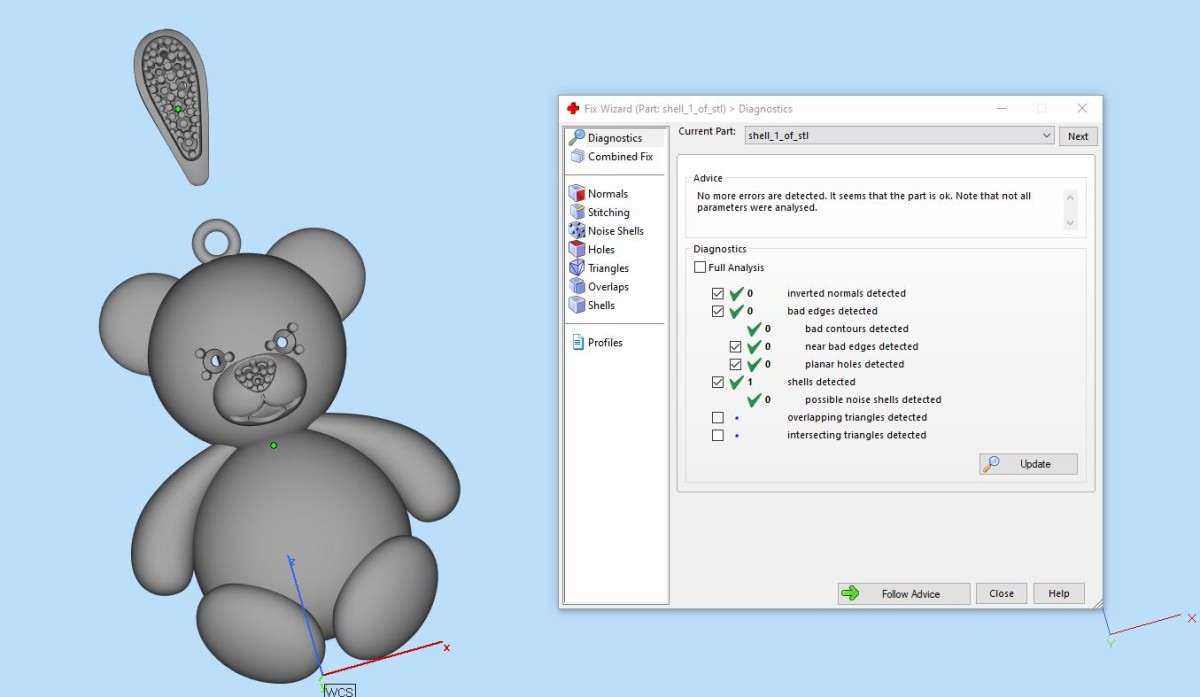Expand the Current Part dropdown
The width and height of the screenshot is (1200, 697).
pos(1046,136)
